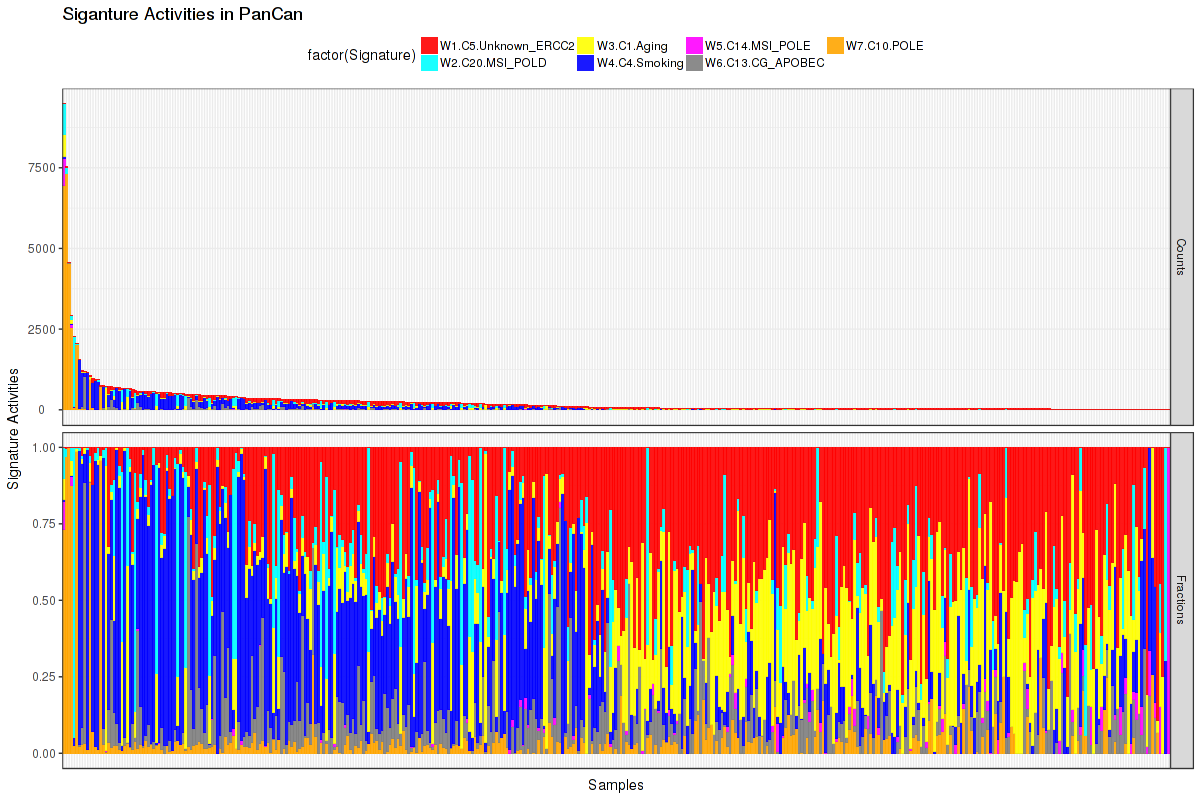Pick the blue W4.C4.Smoking legend swatch
This screenshot has width=1200, height=800.
tap(586, 62)
